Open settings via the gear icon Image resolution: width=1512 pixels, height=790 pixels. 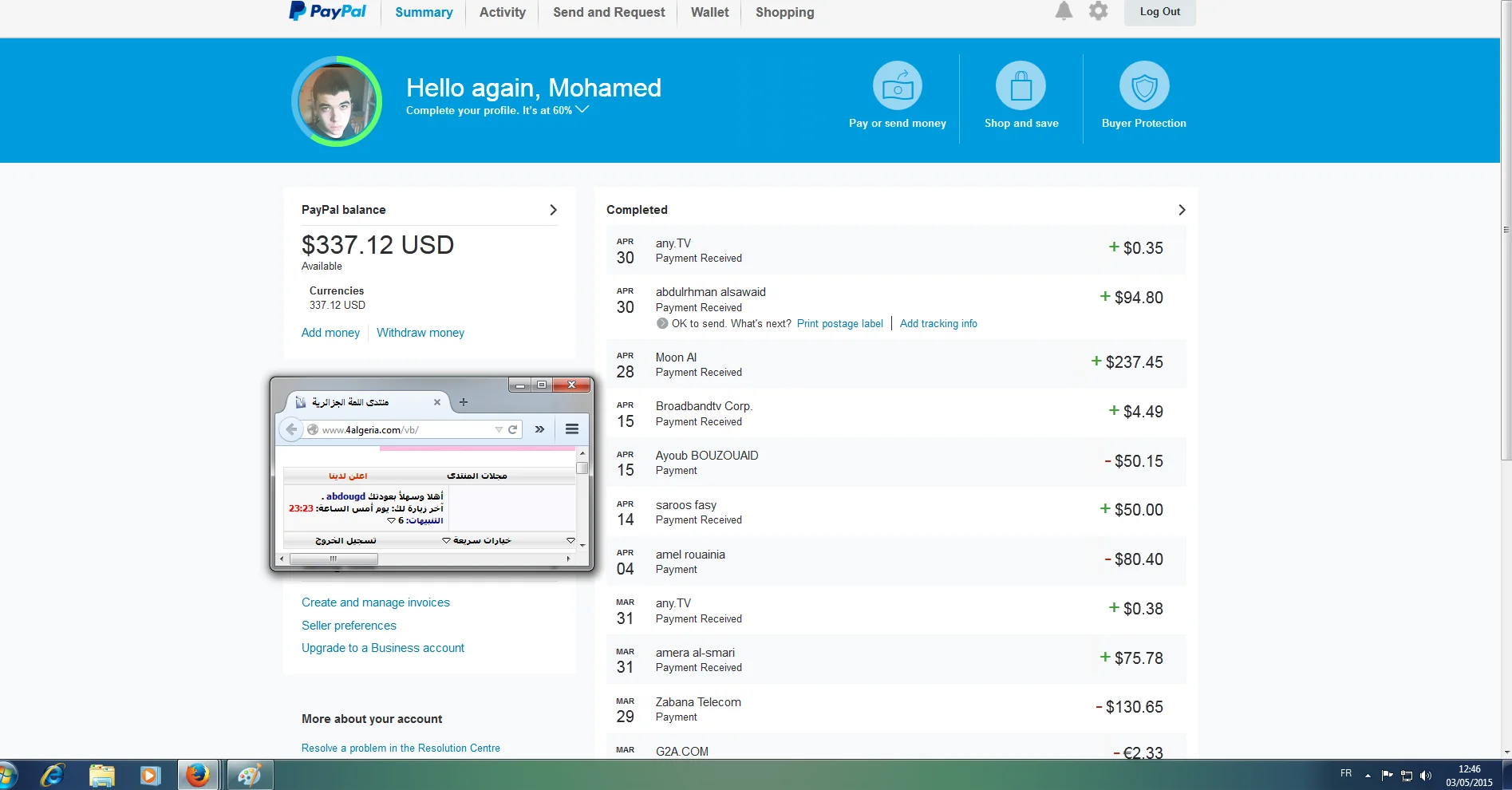click(1099, 11)
